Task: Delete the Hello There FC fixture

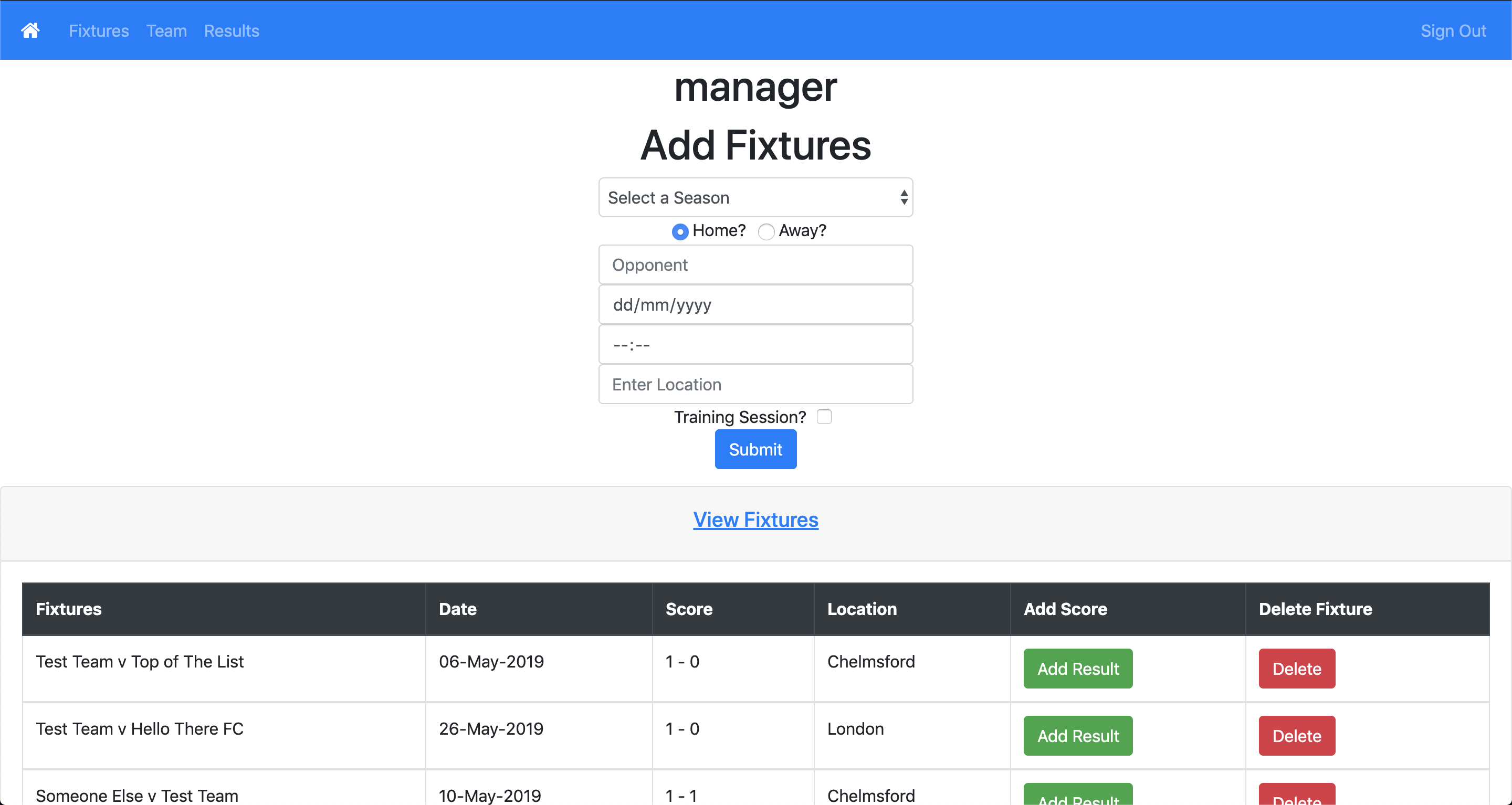Action: point(1296,736)
